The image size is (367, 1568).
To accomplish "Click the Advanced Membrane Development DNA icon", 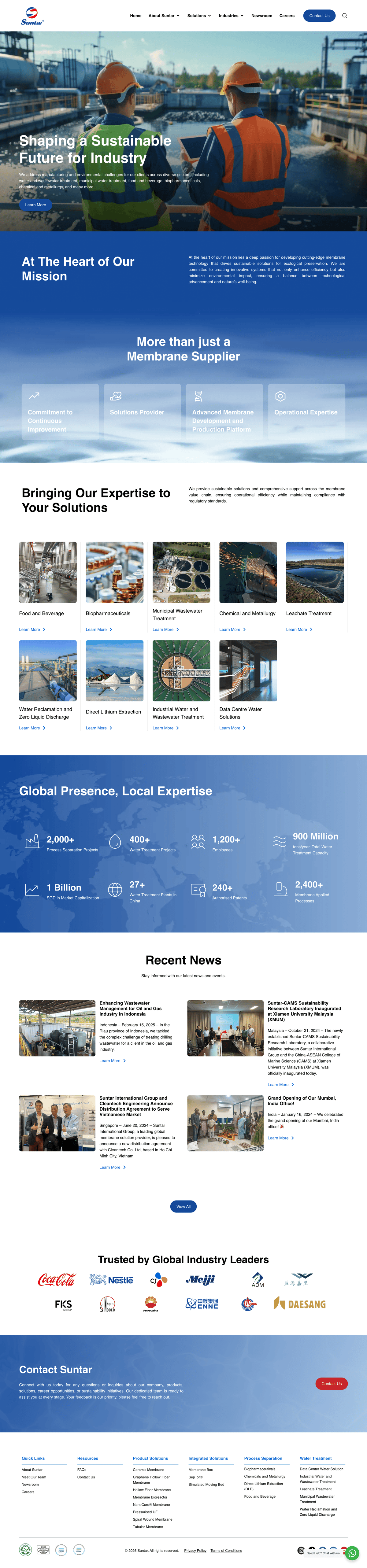I will pyautogui.click(x=198, y=396).
